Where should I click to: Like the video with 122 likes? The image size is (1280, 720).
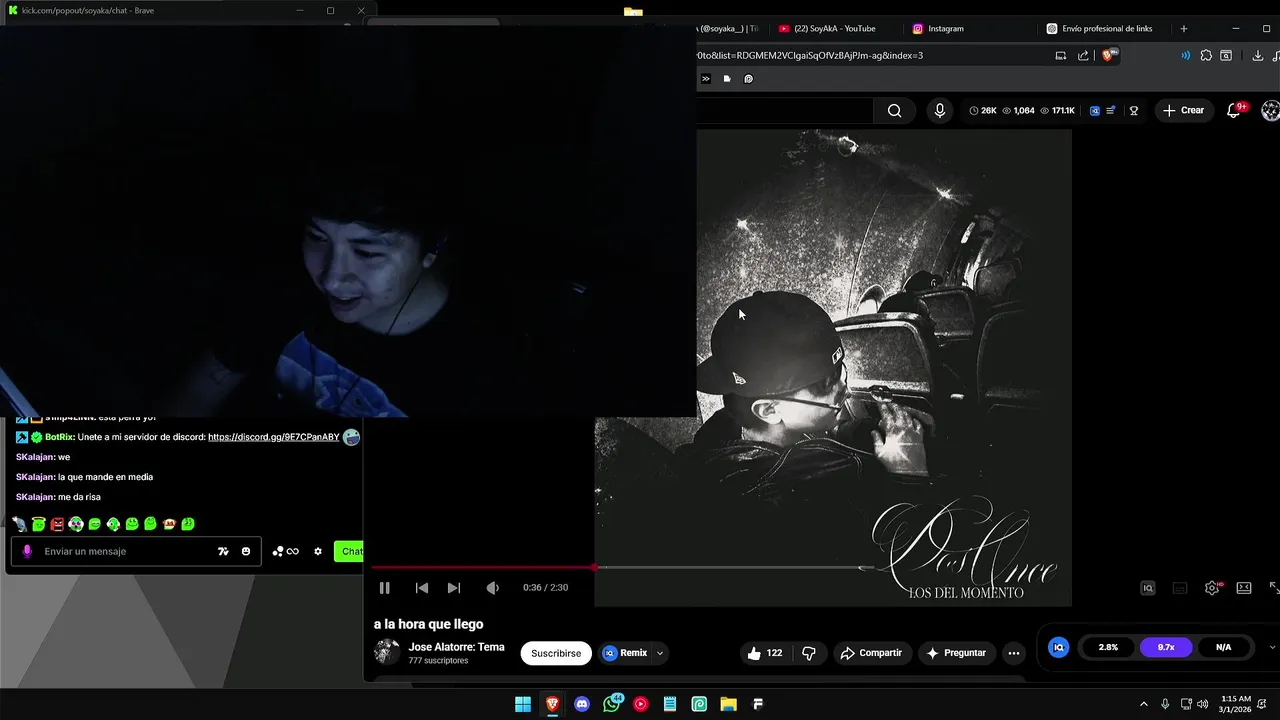(x=764, y=653)
